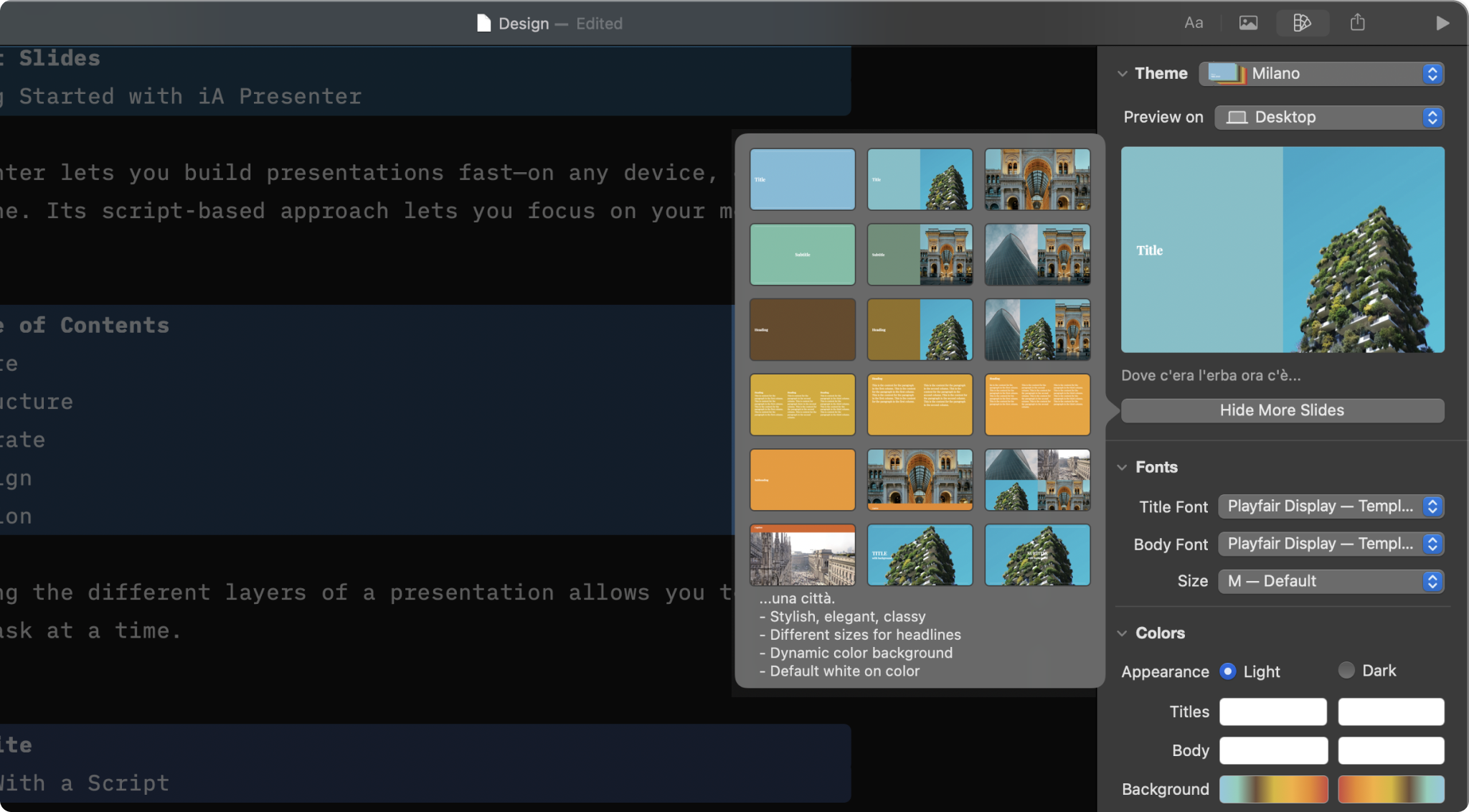Toggle the design inspector icon
Screen dimensions: 1469x812
pyautogui.click(x=1302, y=23)
